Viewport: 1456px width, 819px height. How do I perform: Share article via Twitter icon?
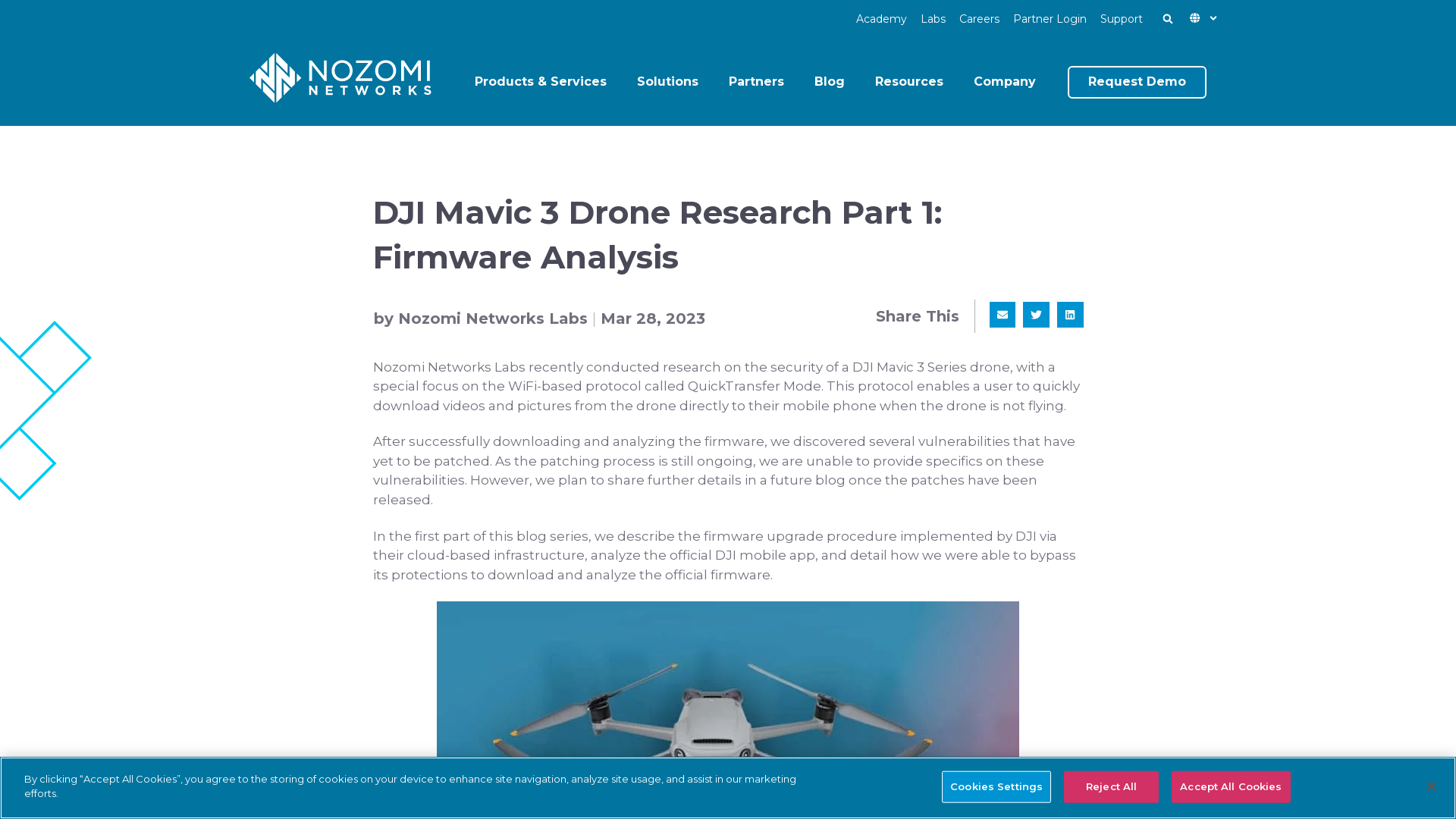pyautogui.click(x=1036, y=314)
